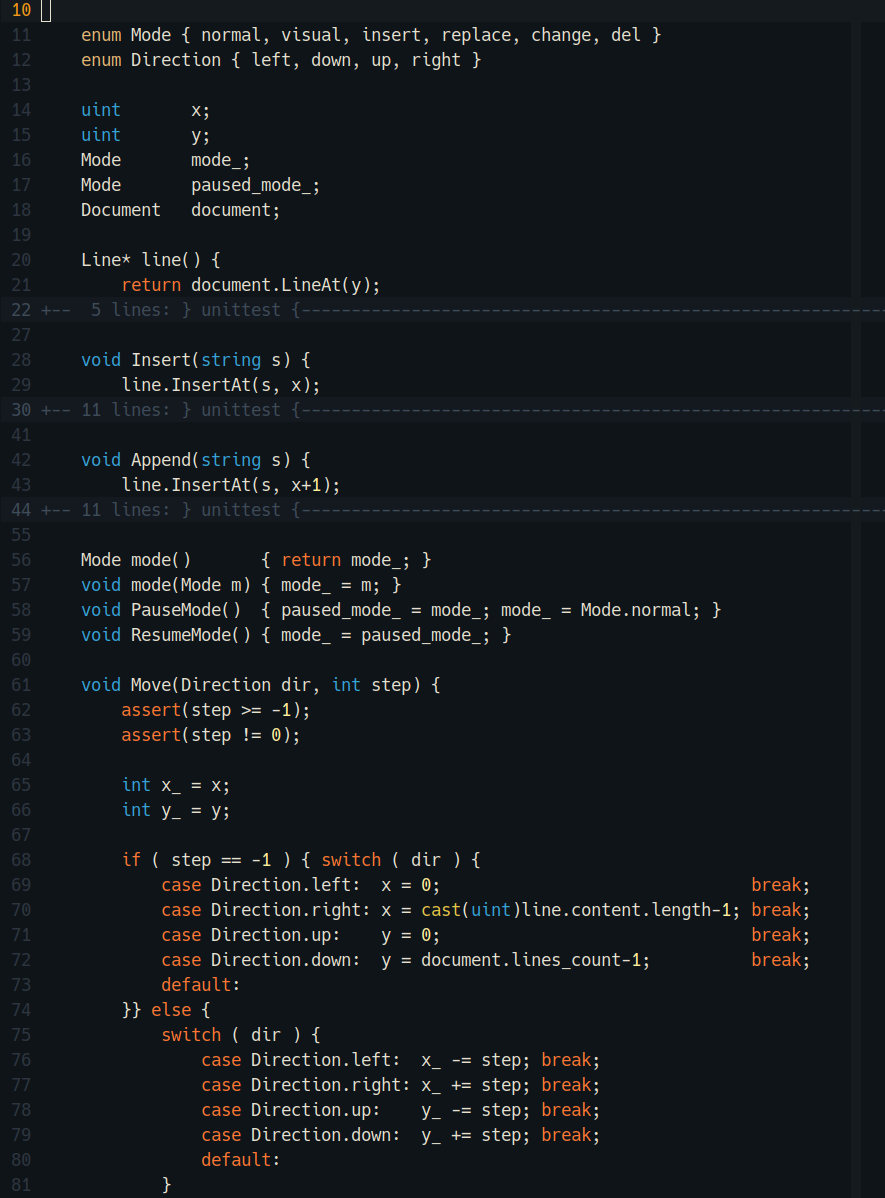Click 'return document.LineAt(y);' statement
The width and height of the screenshot is (885, 1198).
point(251,285)
